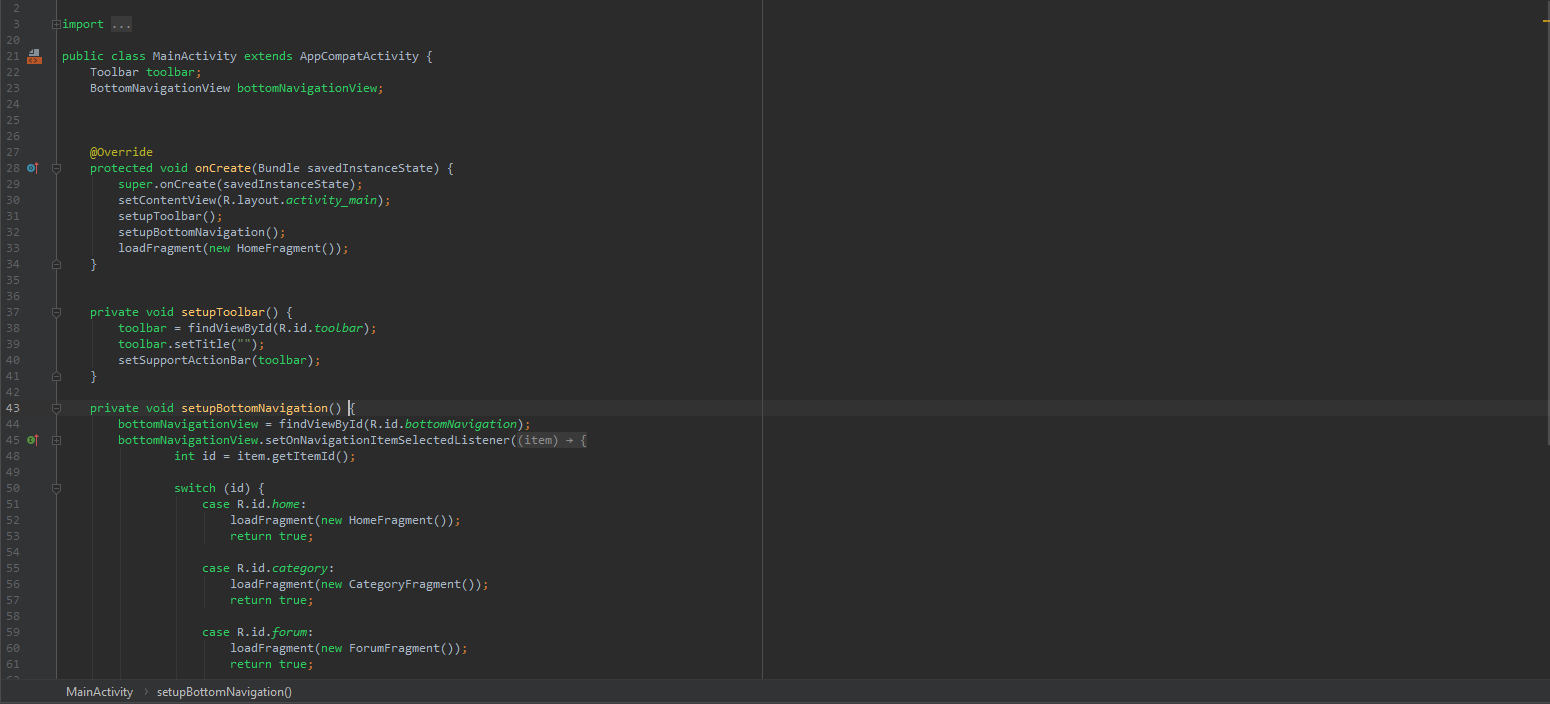The image size is (1550, 704).
Task: Click AppCompatActivity in the class declaration
Action: click(359, 56)
